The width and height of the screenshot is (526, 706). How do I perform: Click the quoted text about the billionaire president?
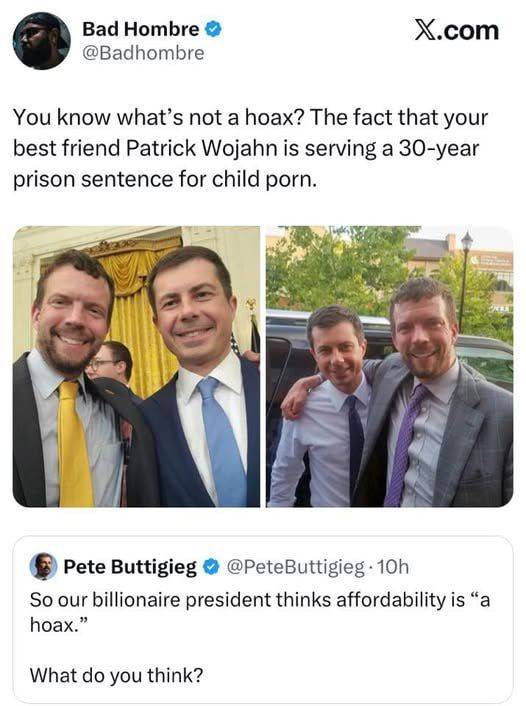[259, 612]
